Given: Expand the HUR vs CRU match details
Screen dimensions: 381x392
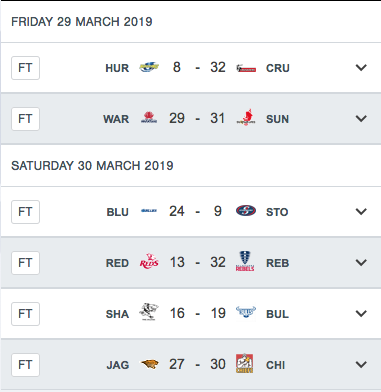Looking at the screenshot, I should click(x=361, y=68).
